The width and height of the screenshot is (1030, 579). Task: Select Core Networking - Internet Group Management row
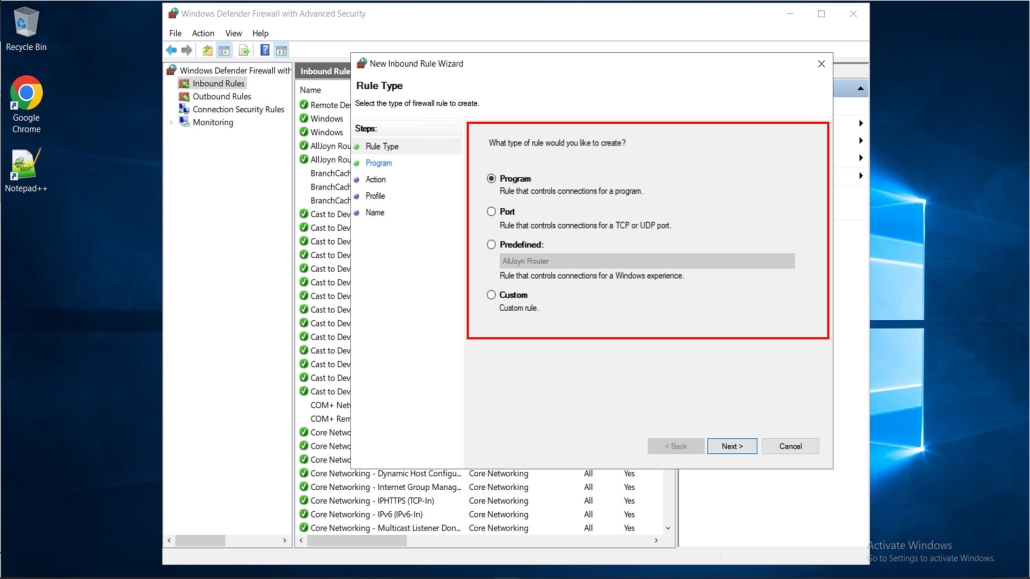480,487
